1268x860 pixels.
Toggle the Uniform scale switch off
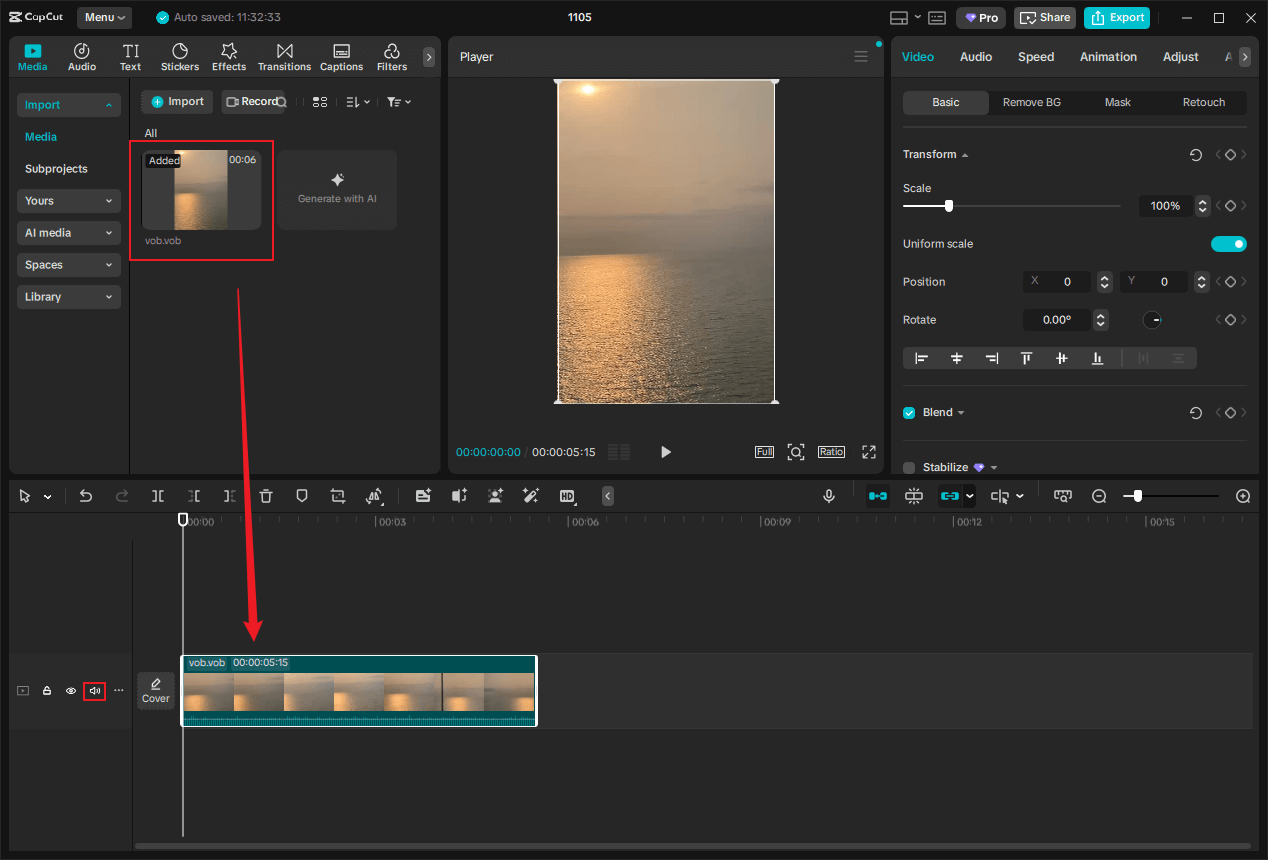coord(1229,243)
